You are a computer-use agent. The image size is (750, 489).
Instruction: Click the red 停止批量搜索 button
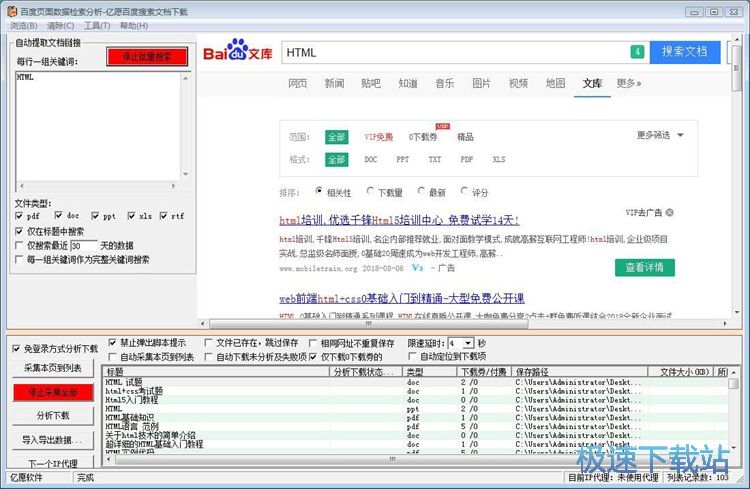(147, 57)
